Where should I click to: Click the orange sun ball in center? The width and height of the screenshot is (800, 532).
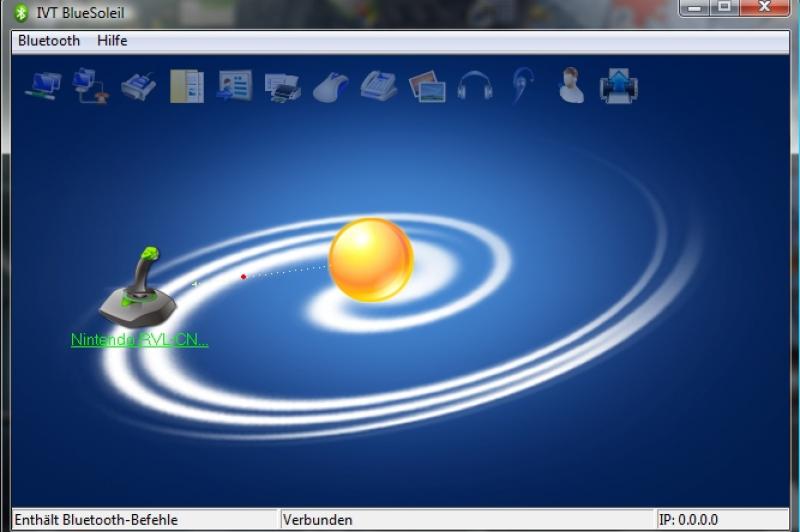pos(371,259)
